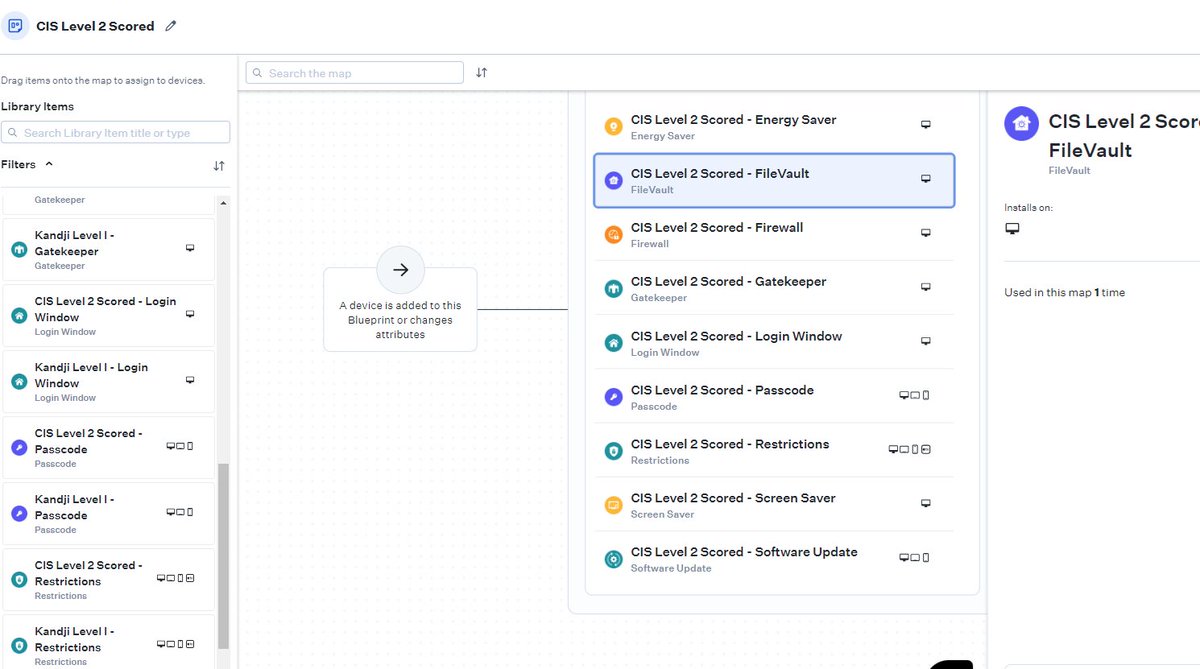This screenshot has width=1200, height=669.
Task: Click the Software Update icon in map list
Action: (614, 559)
